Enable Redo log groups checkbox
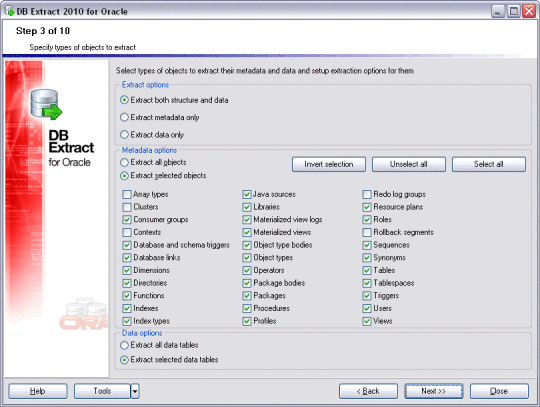The width and height of the screenshot is (540, 407). (x=367, y=195)
